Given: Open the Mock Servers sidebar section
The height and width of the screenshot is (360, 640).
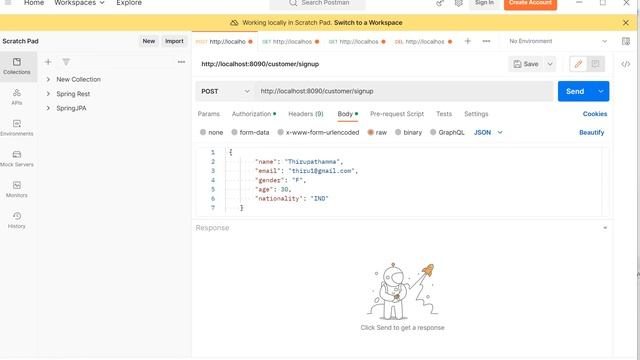Looking at the screenshot, I should 17,158.
